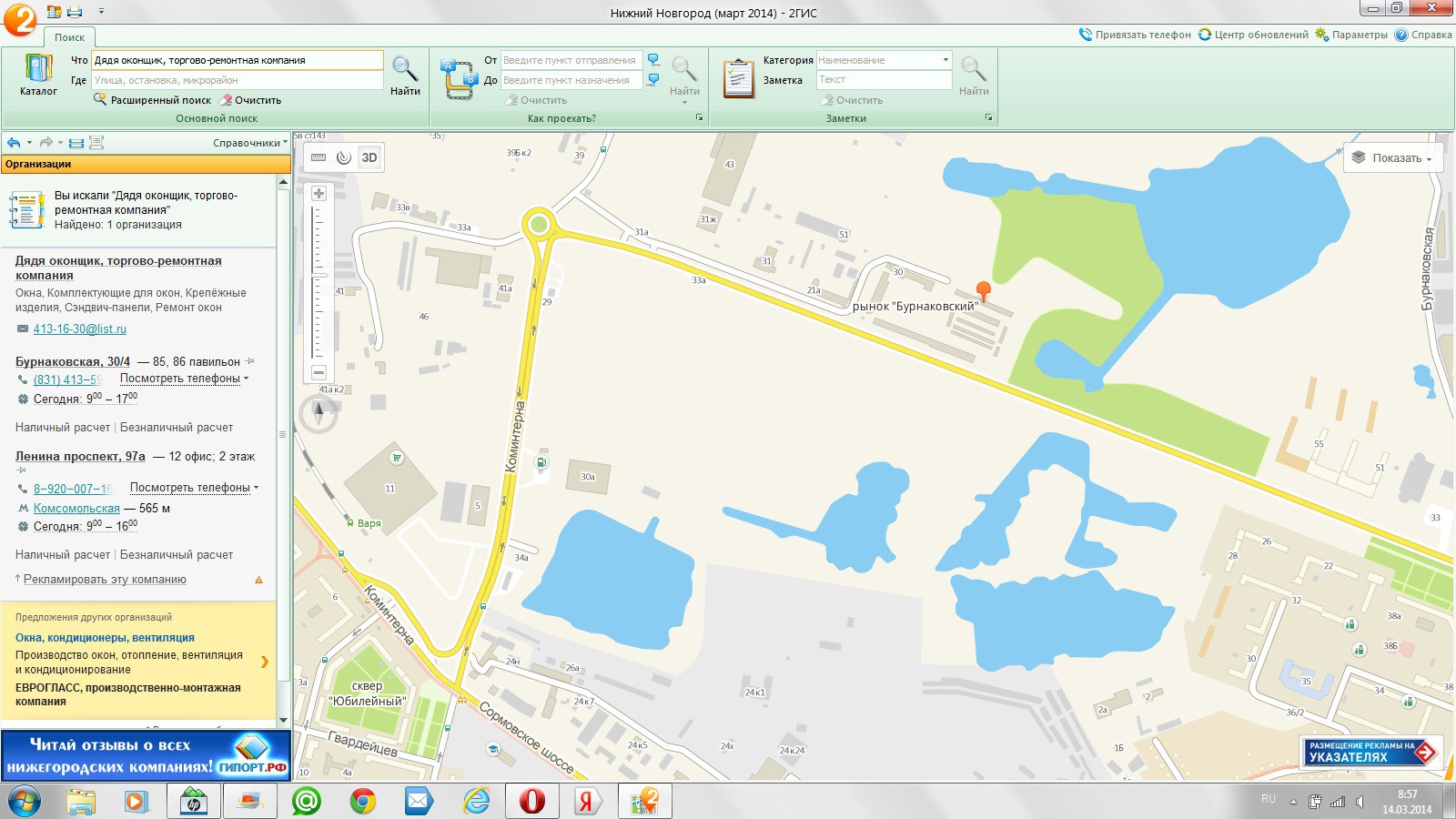Open the Каталог catalog

38,76
